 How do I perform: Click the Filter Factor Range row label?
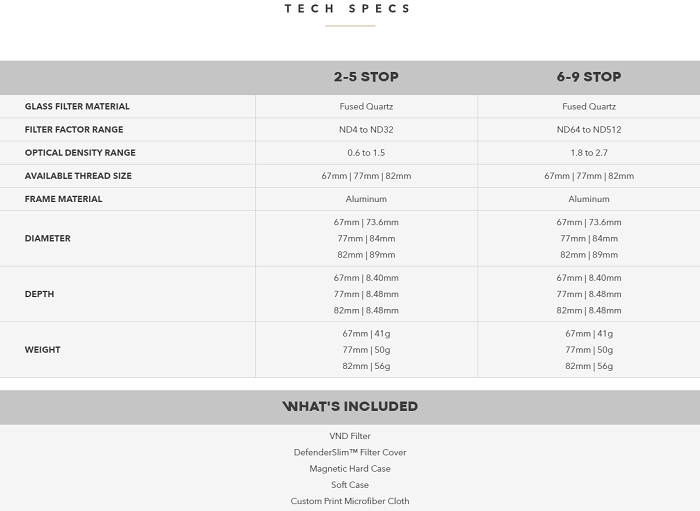[74, 129]
